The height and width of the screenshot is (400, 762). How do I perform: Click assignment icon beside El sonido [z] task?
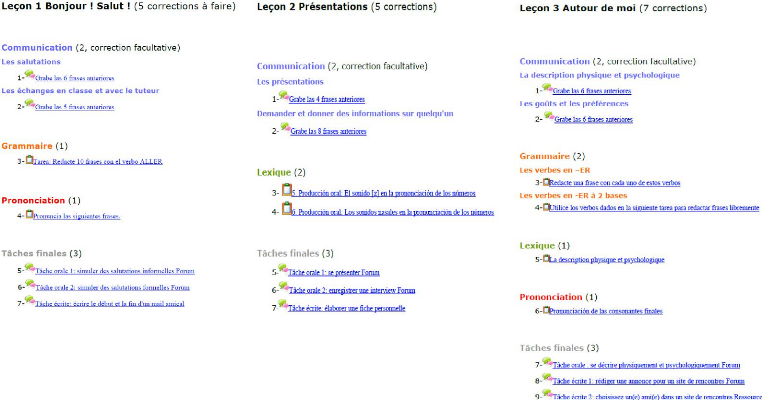coord(287,190)
